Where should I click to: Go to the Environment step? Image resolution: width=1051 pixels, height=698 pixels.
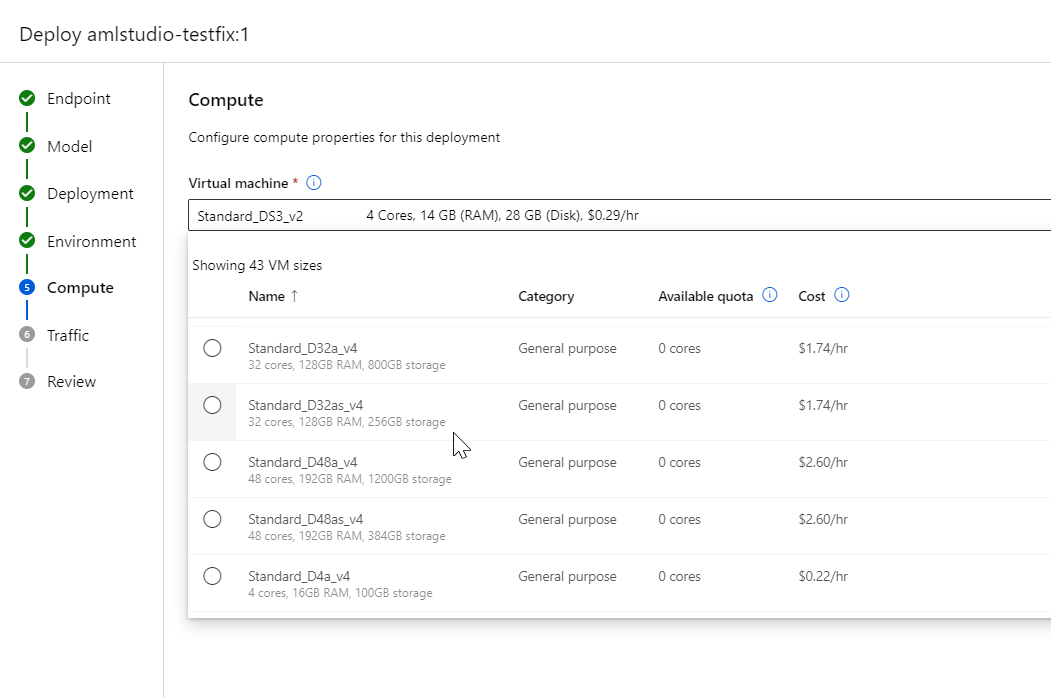tap(92, 241)
